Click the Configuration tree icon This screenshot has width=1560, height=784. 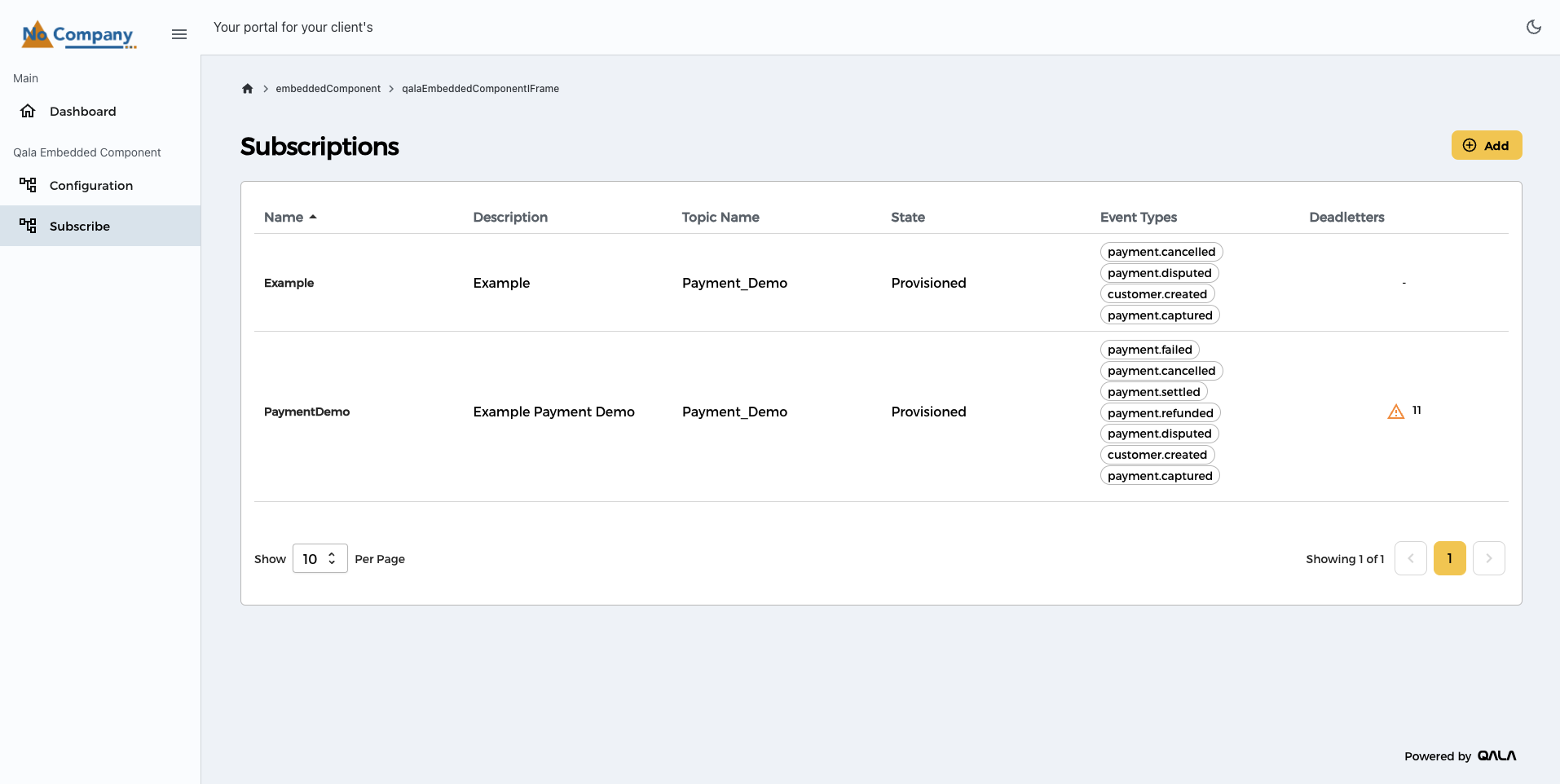(x=28, y=185)
